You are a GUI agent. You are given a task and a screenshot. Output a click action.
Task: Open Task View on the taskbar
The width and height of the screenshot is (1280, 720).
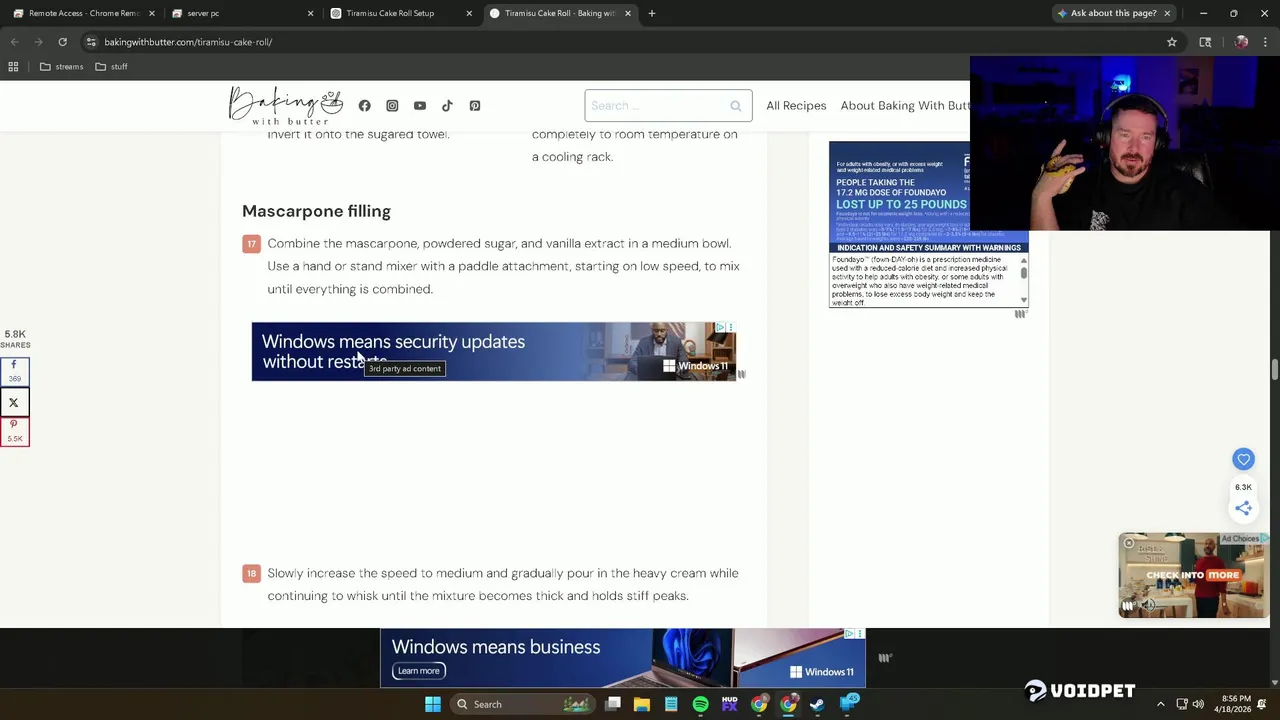pyautogui.click(x=613, y=704)
